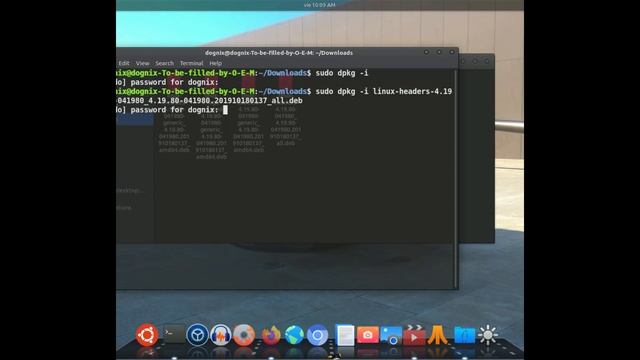Open the green globe web browser icon

click(294, 335)
